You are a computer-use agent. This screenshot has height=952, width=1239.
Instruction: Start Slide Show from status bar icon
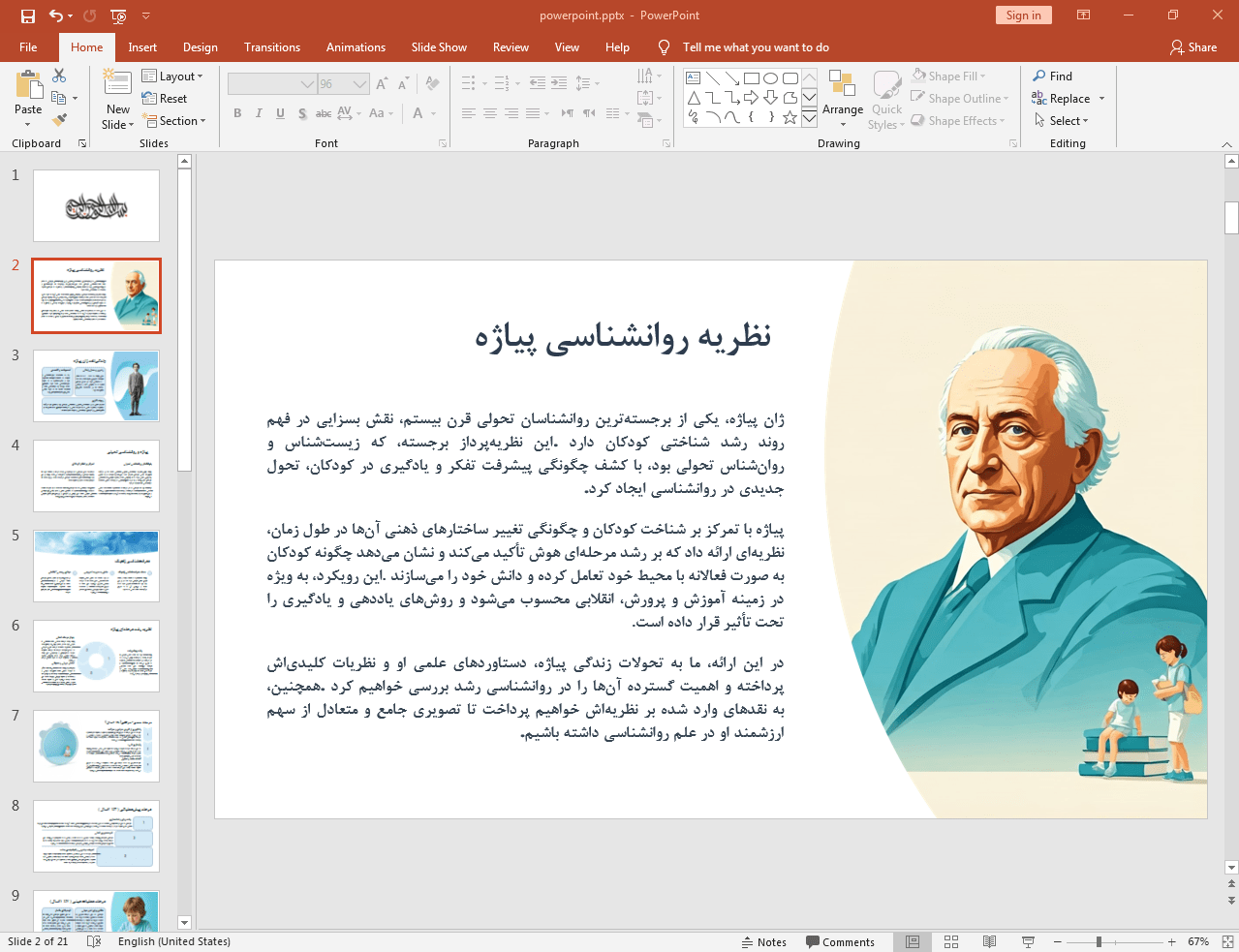(1027, 940)
